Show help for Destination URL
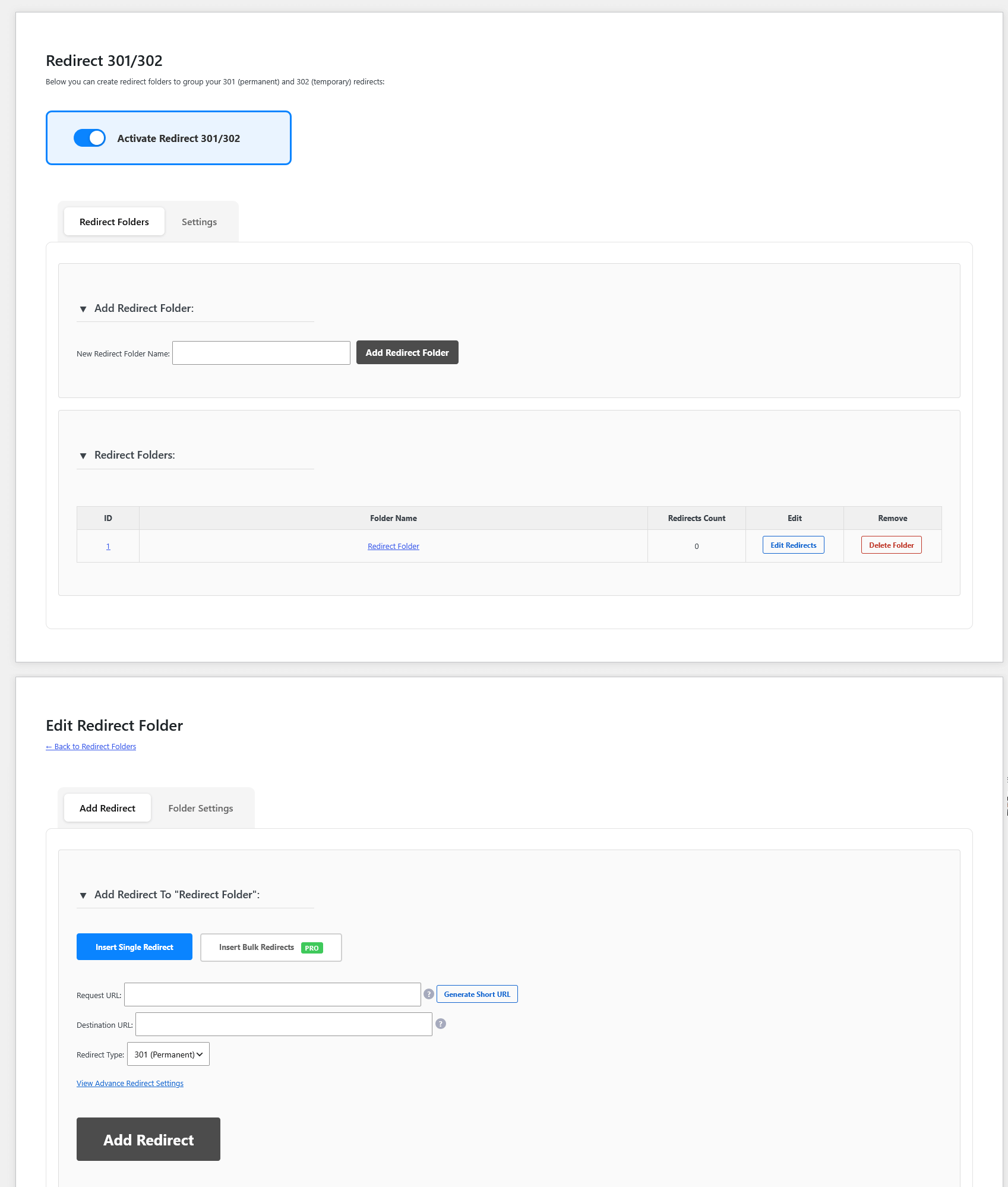The width and height of the screenshot is (1008, 1187). click(x=441, y=1024)
